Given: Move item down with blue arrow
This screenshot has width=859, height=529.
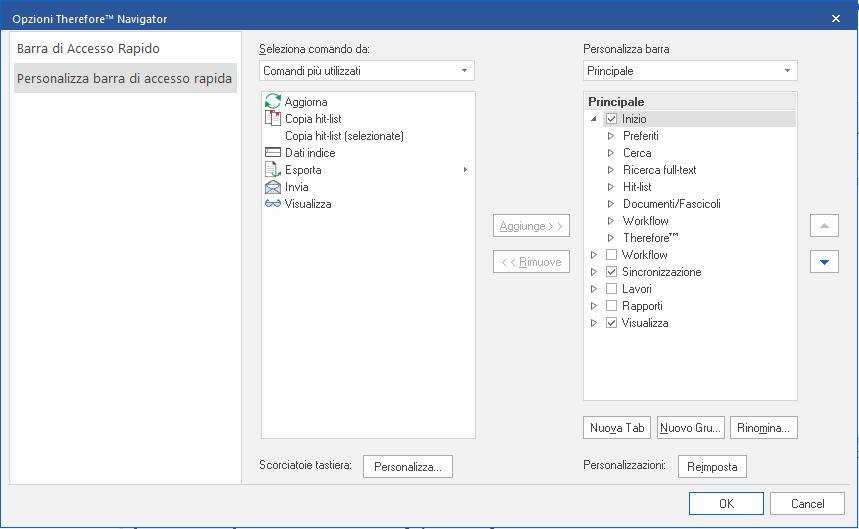Looking at the screenshot, I should 824,262.
